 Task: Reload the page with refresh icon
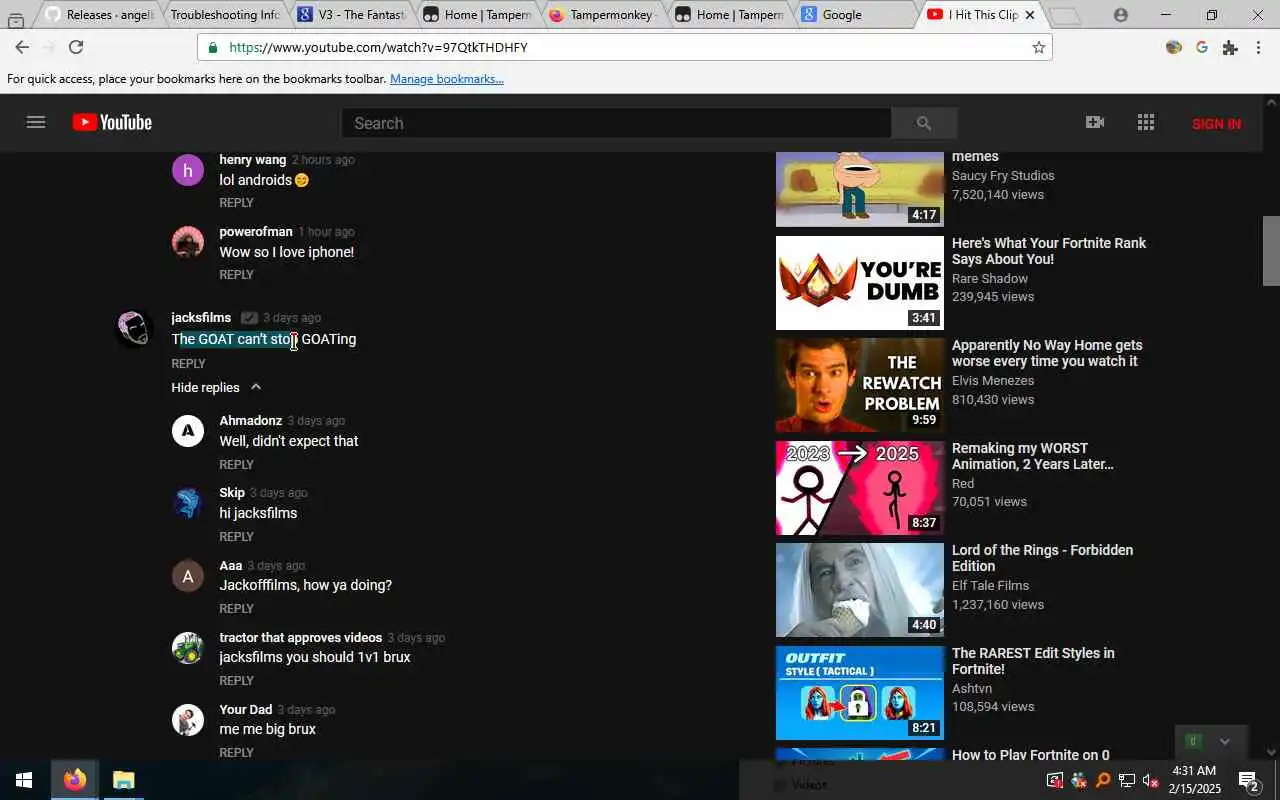[x=76, y=47]
